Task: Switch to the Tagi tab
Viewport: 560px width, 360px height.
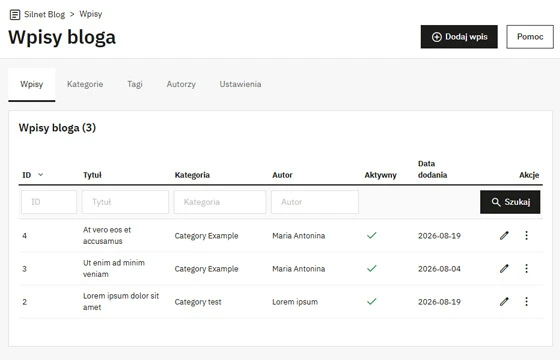Action: pyautogui.click(x=135, y=84)
